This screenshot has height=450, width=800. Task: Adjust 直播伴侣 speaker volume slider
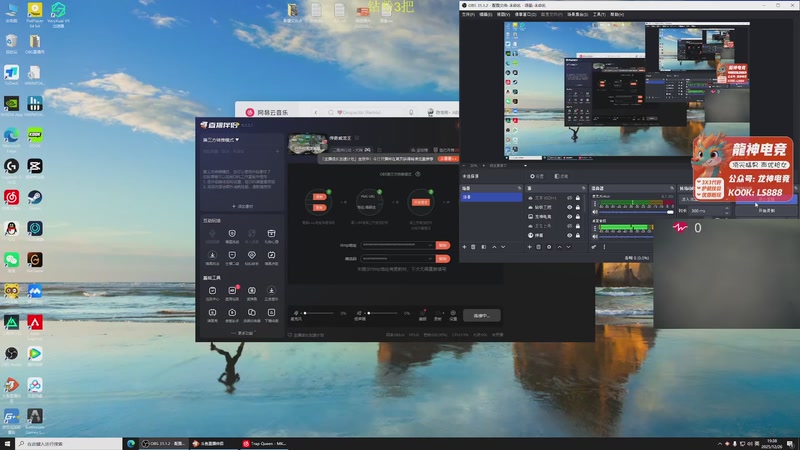click(x=383, y=313)
